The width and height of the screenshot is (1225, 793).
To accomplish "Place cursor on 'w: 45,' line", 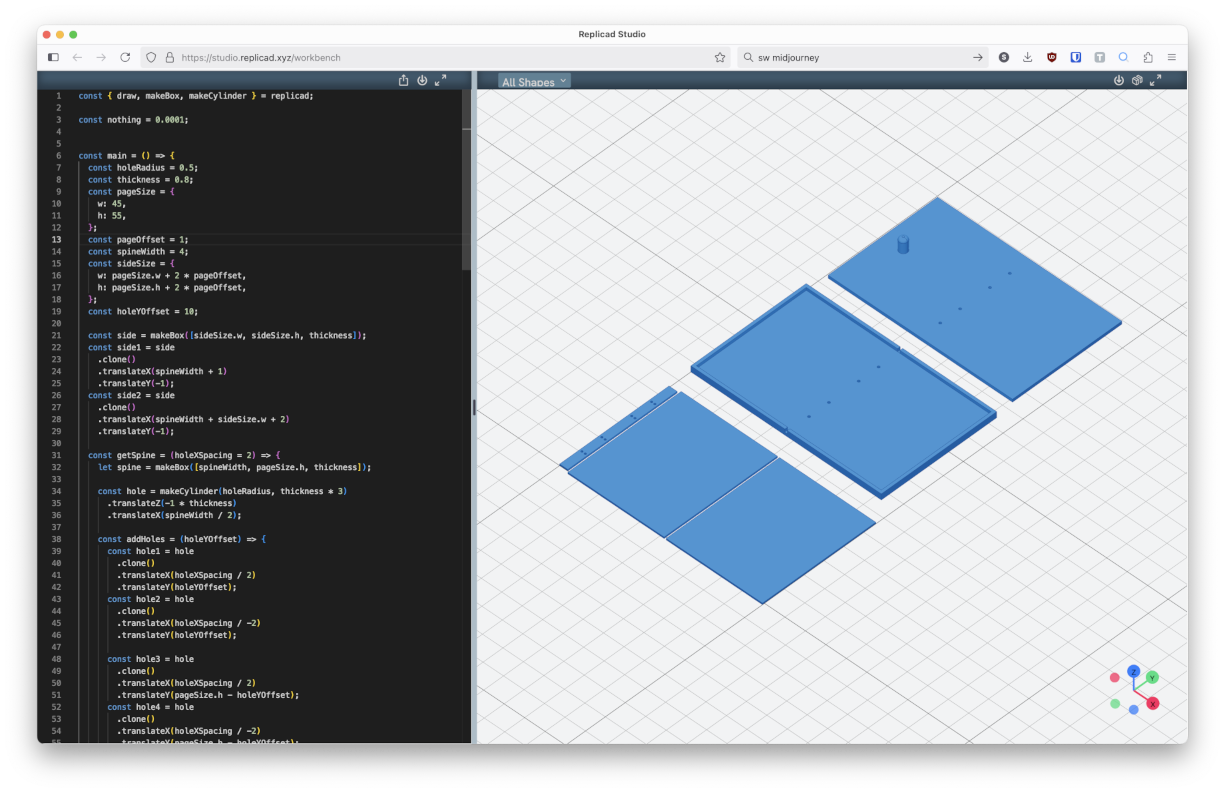I will (111, 203).
